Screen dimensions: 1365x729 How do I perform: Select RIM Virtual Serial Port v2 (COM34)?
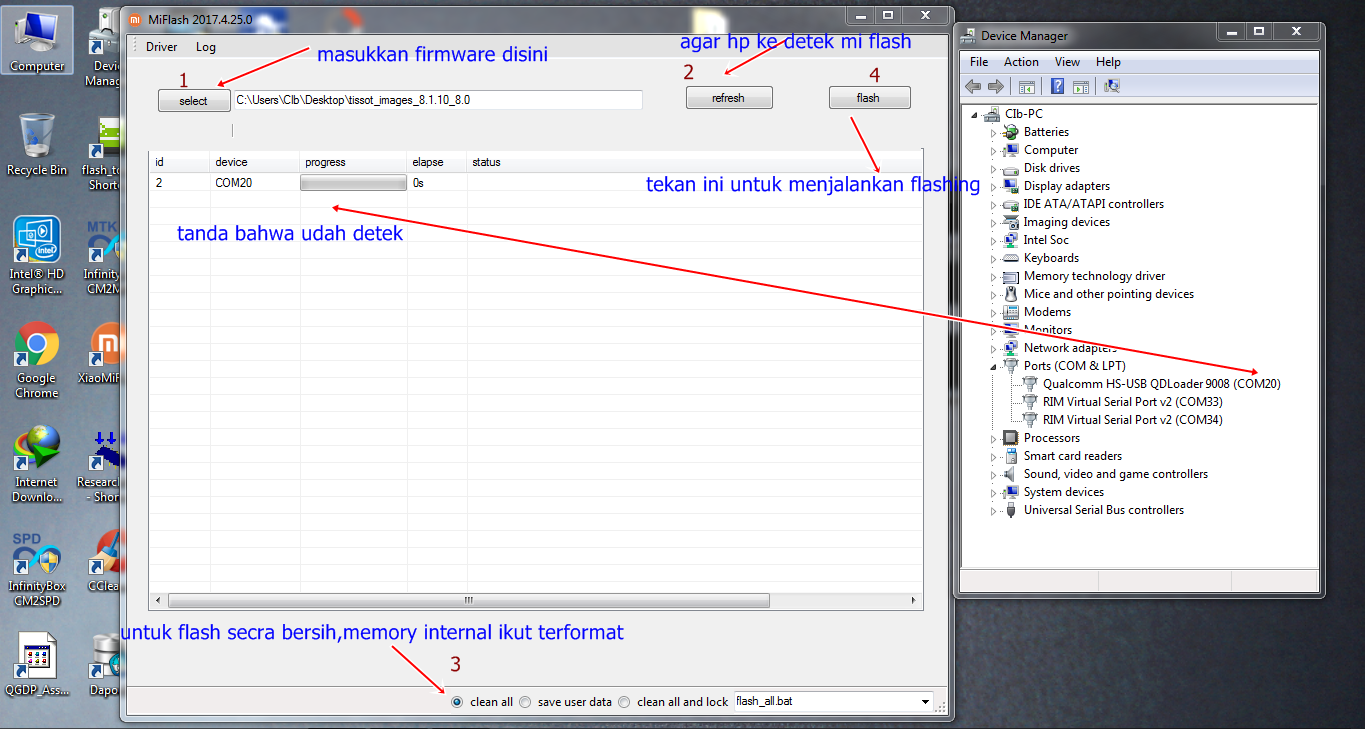coord(1132,420)
